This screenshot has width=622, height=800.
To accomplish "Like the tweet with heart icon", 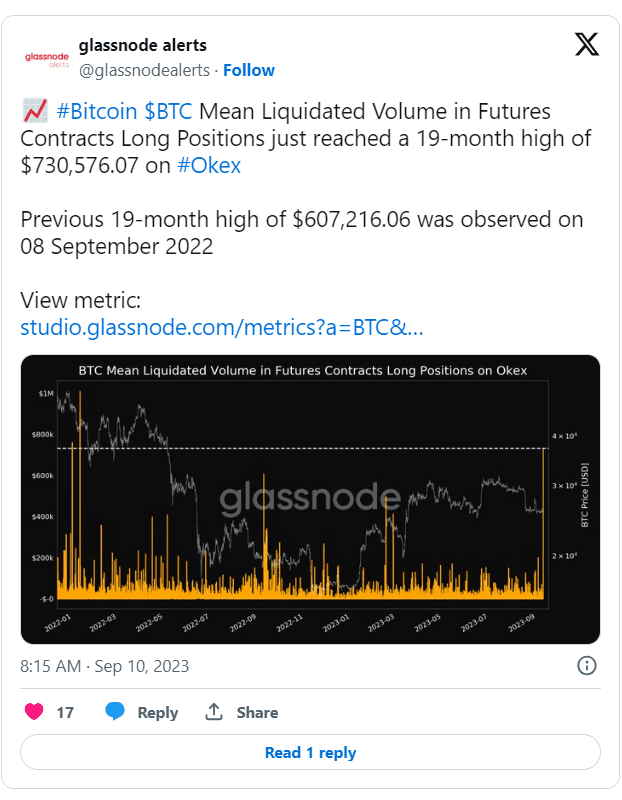I will (35, 712).
